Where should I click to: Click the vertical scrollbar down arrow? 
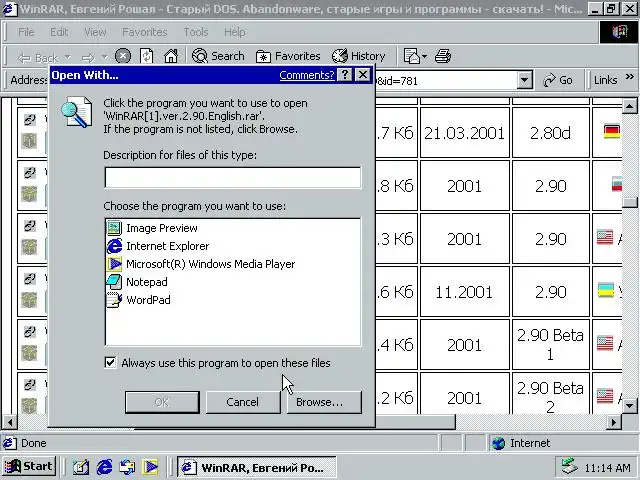click(629, 405)
